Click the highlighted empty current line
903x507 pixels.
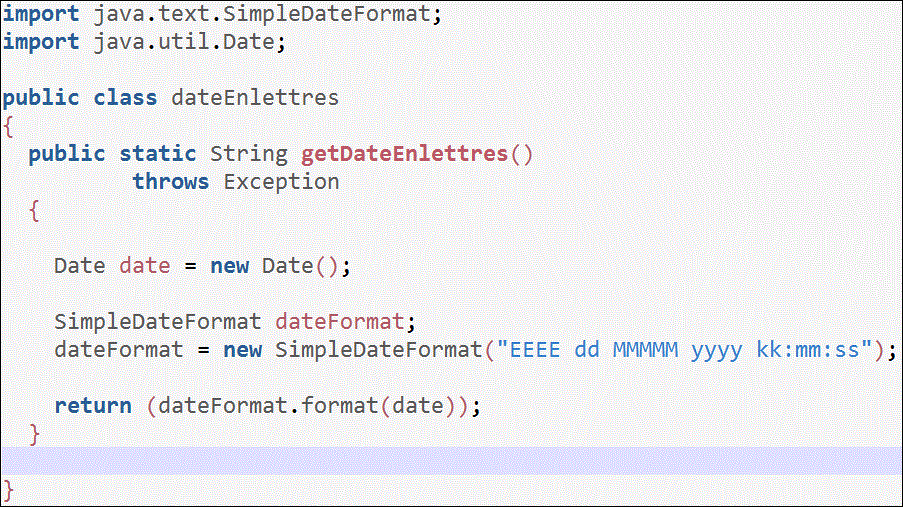tap(452, 461)
